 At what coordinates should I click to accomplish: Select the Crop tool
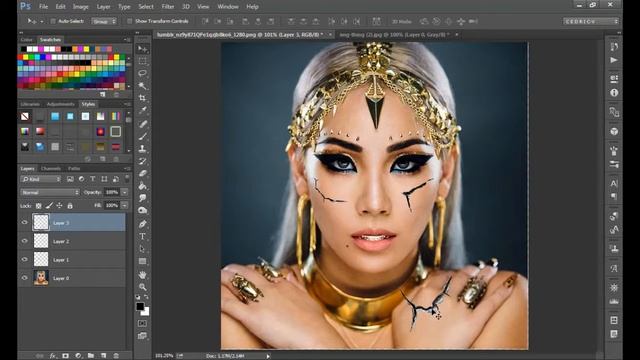coord(142,98)
